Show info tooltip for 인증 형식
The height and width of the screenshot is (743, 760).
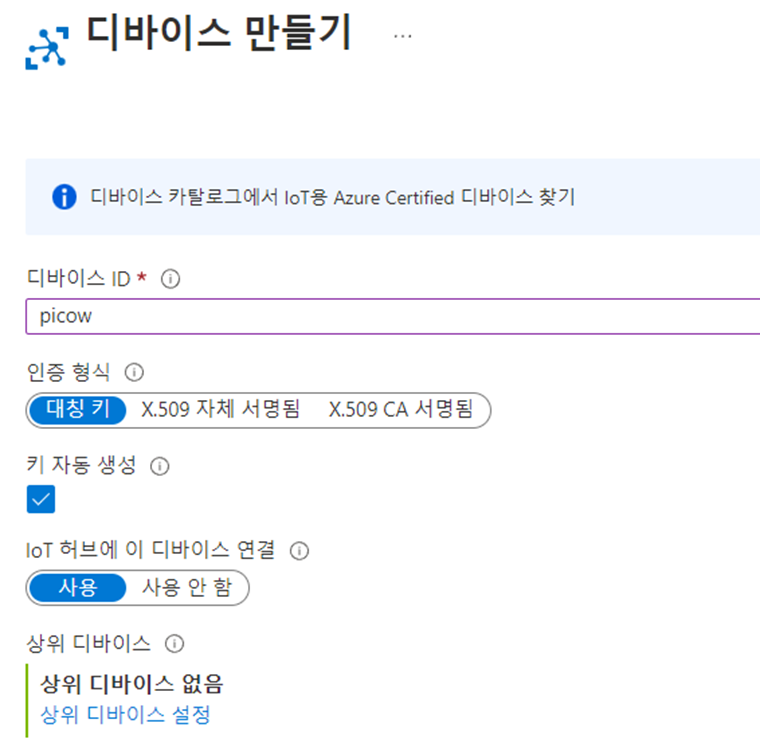(x=134, y=373)
